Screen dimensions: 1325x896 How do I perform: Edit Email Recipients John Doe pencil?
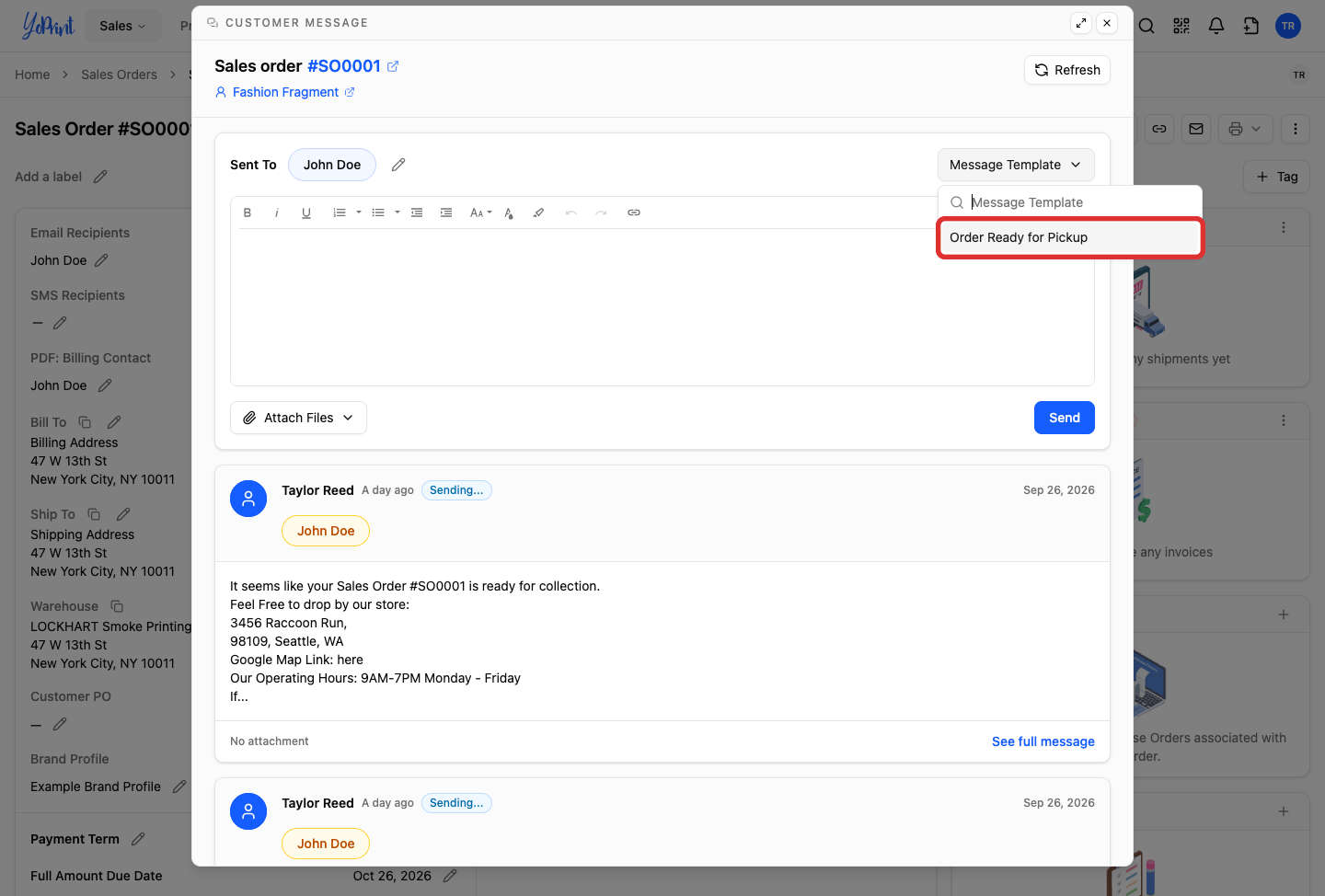[101, 260]
